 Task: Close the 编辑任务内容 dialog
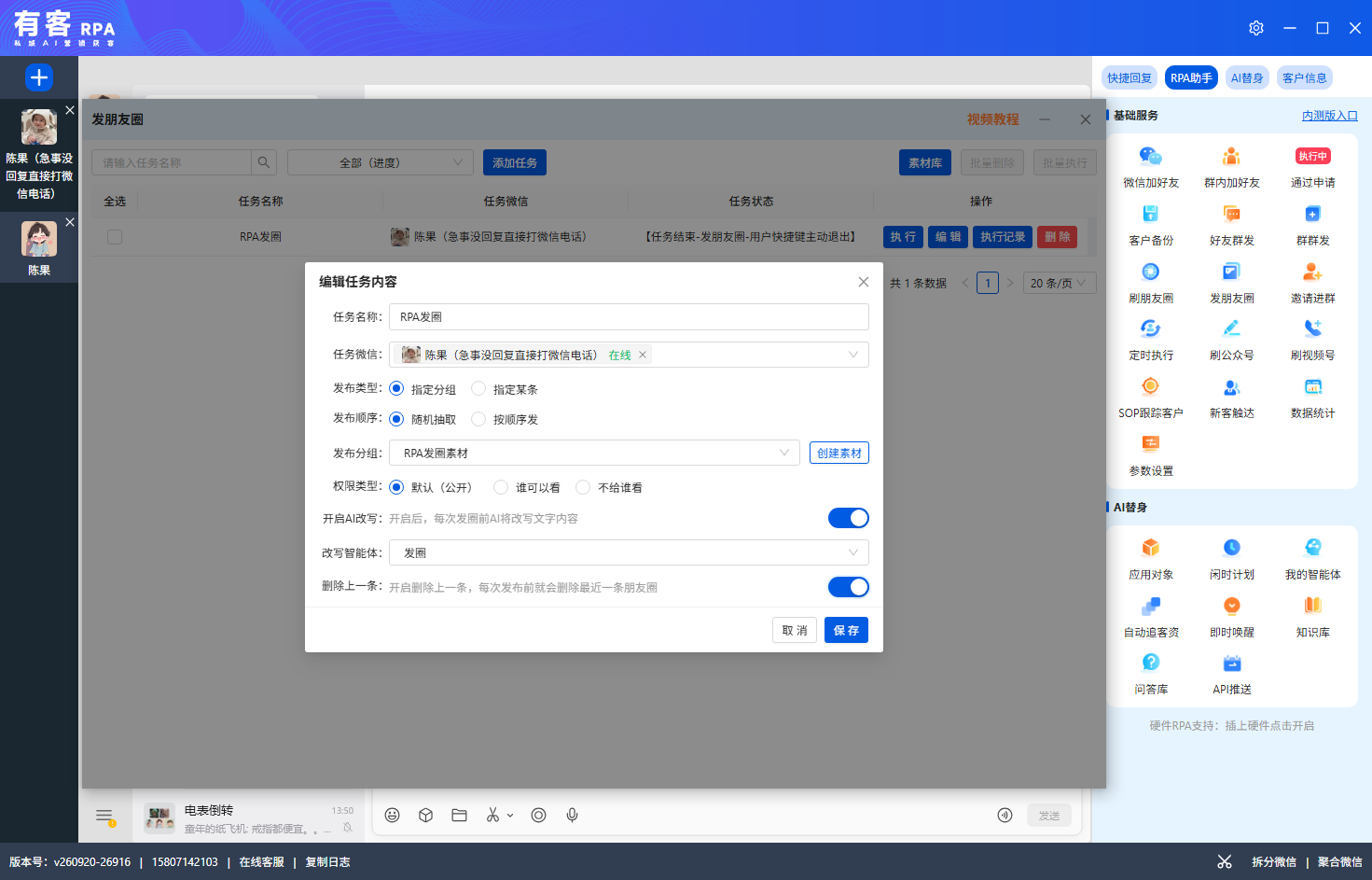pos(864,282)
